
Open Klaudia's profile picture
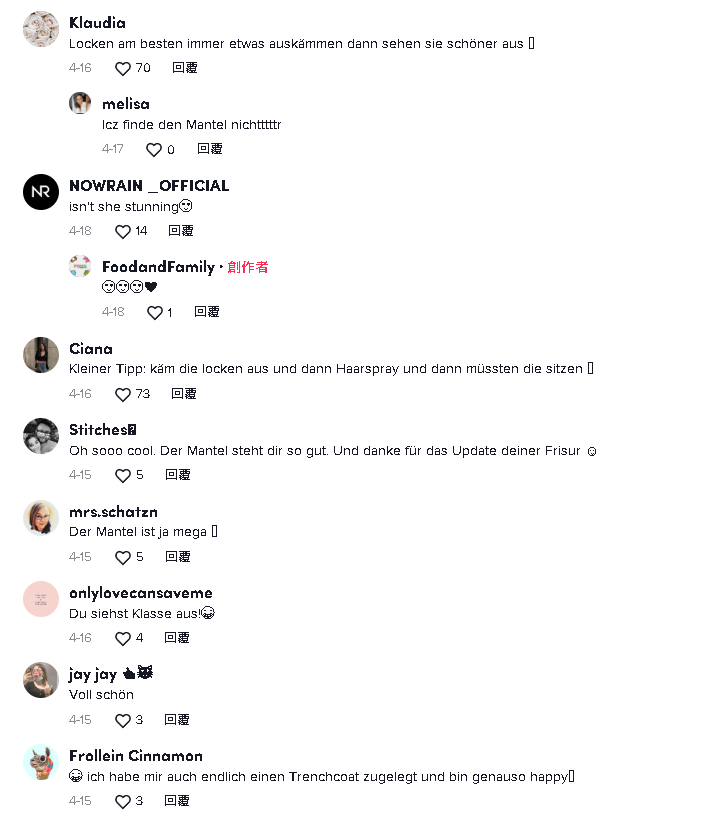coord(41,29)
